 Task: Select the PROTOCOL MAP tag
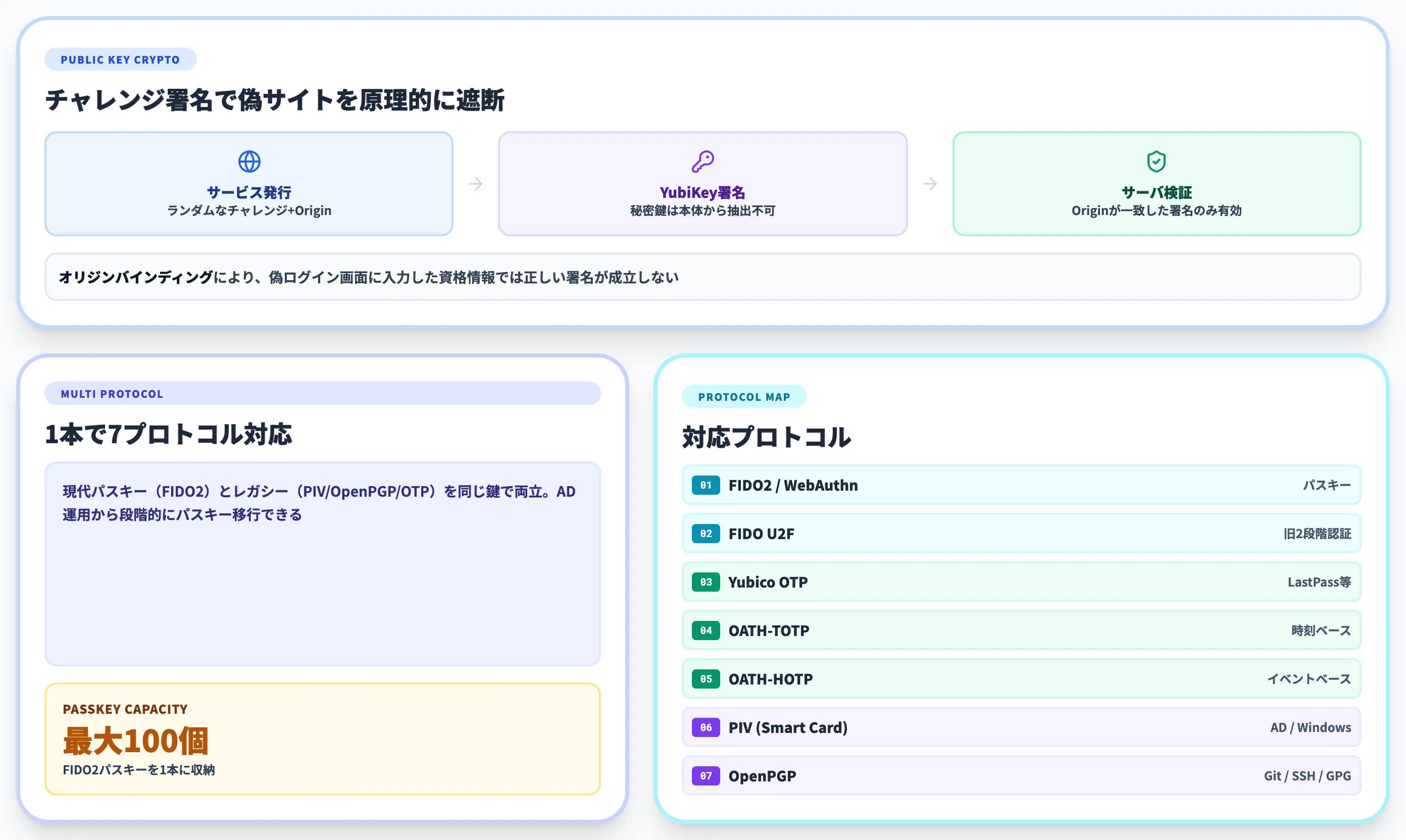click(744, 397)
